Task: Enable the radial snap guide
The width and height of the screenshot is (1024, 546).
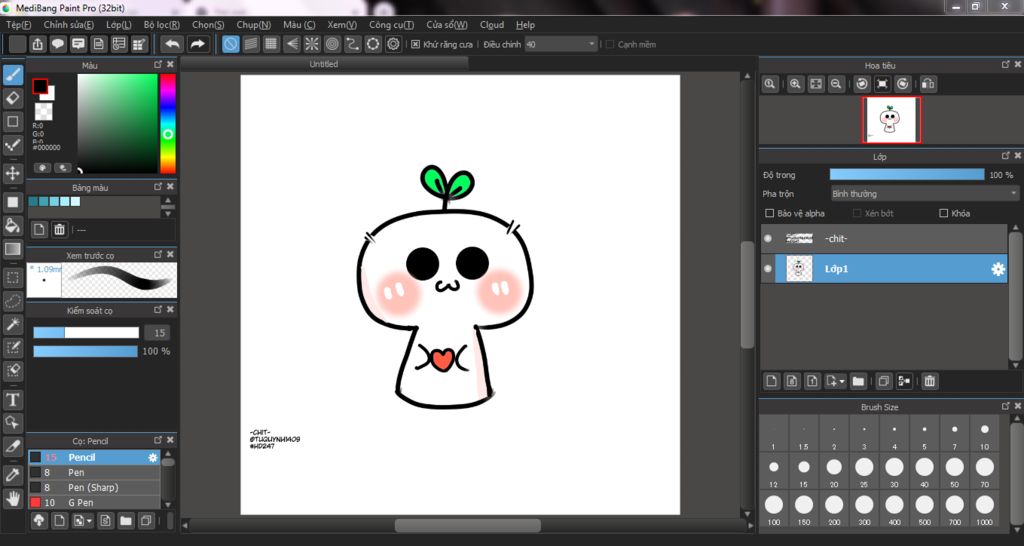Action: coord(312,44)
